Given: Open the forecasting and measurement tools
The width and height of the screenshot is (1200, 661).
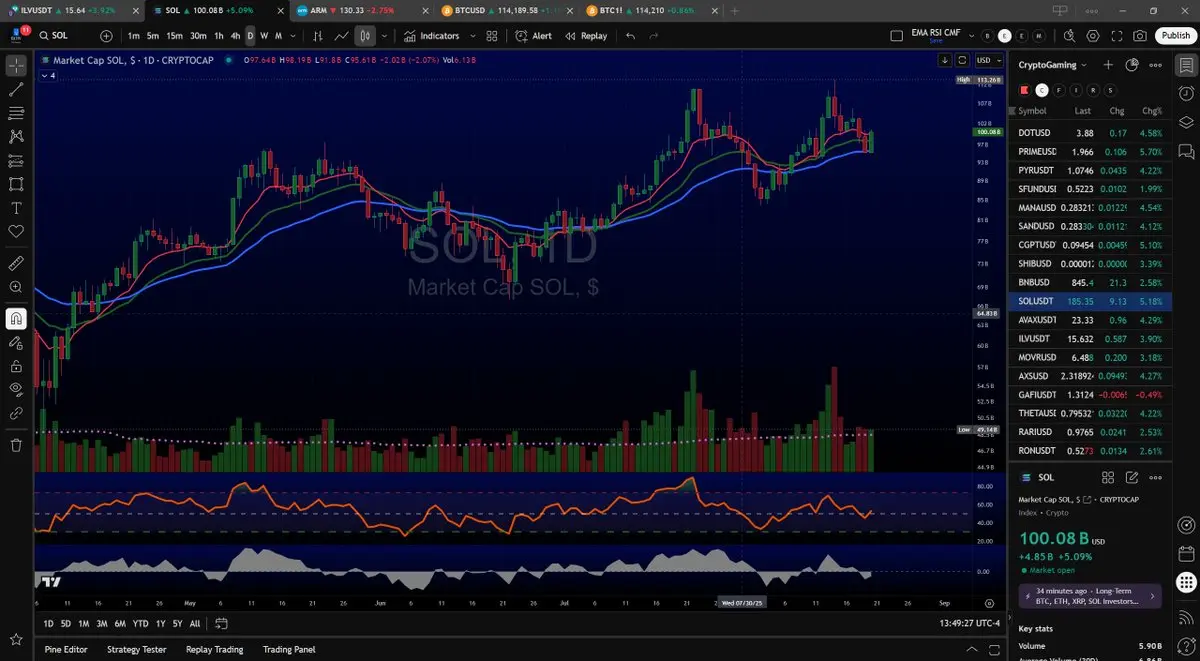Looking at the screenshot, I should pyautogui.click(x=16, y=160).
